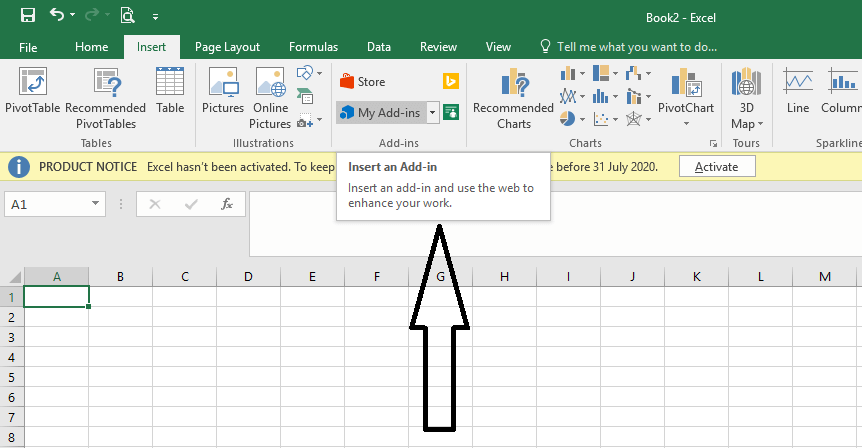Switch to the Formulas tab
The image size is (862, 448).
pyautogui.click(x=313, y=47)
